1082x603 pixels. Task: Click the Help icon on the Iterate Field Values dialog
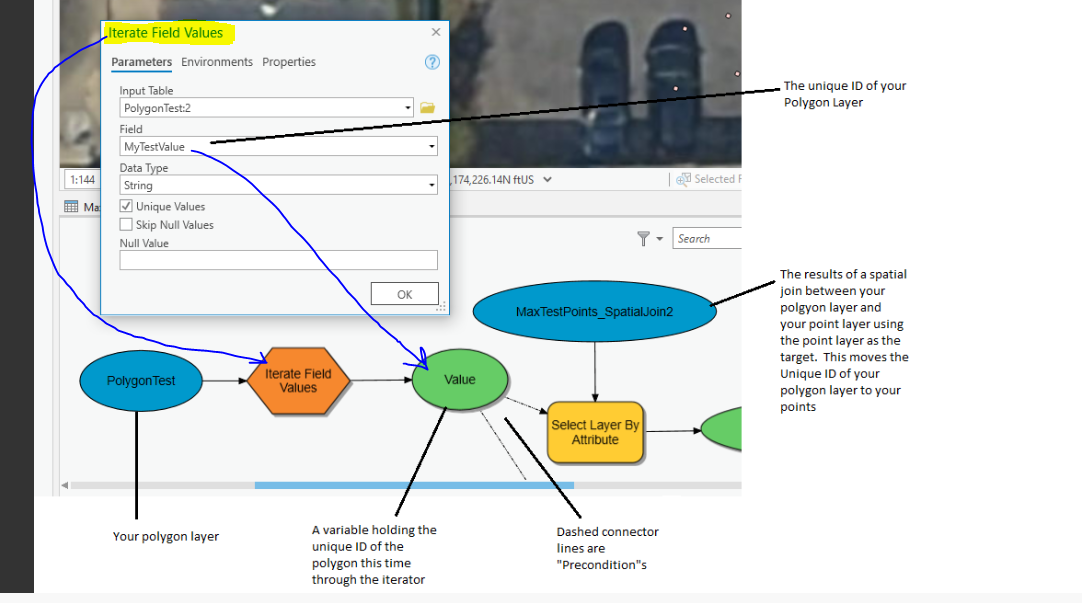432,62
